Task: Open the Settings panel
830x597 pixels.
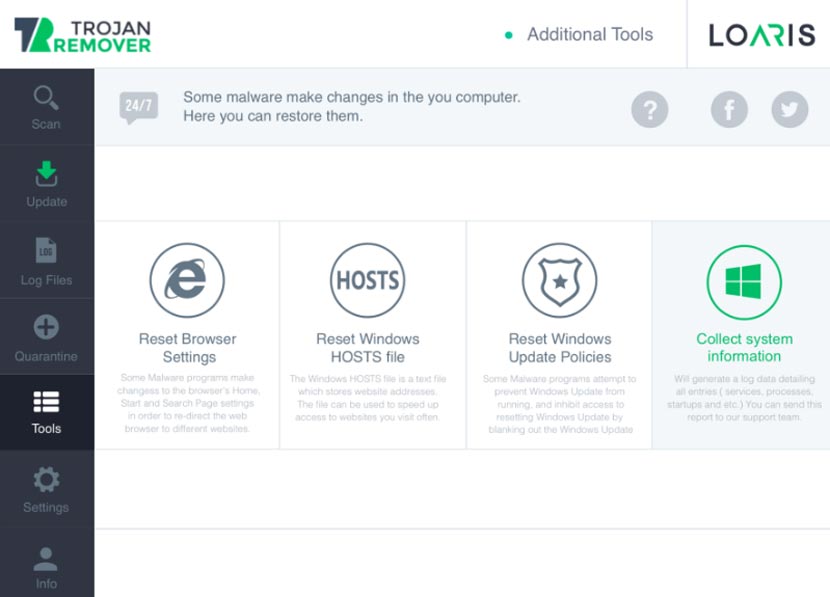Action: coord(46,490)
